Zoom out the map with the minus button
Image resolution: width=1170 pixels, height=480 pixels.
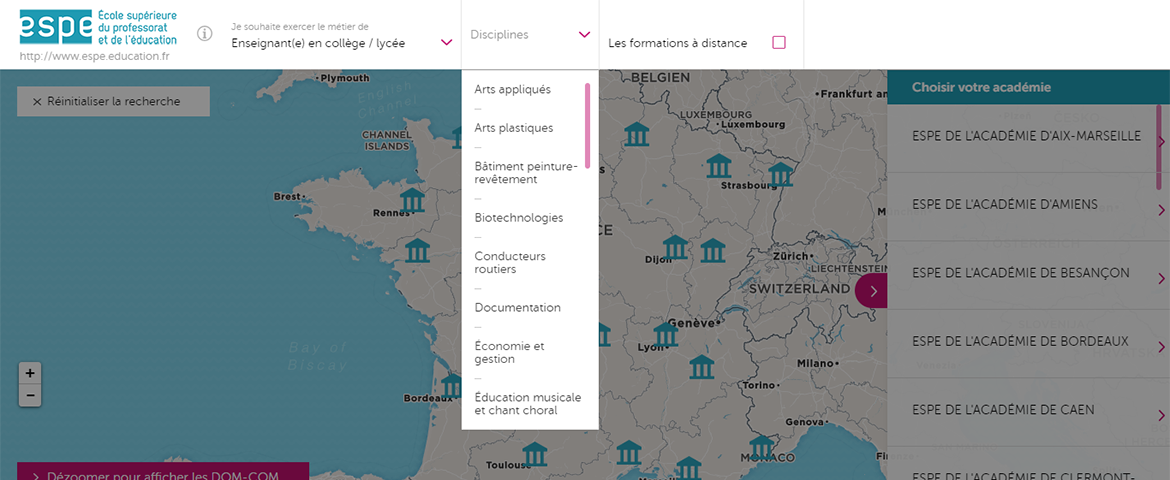coord(30,396)
